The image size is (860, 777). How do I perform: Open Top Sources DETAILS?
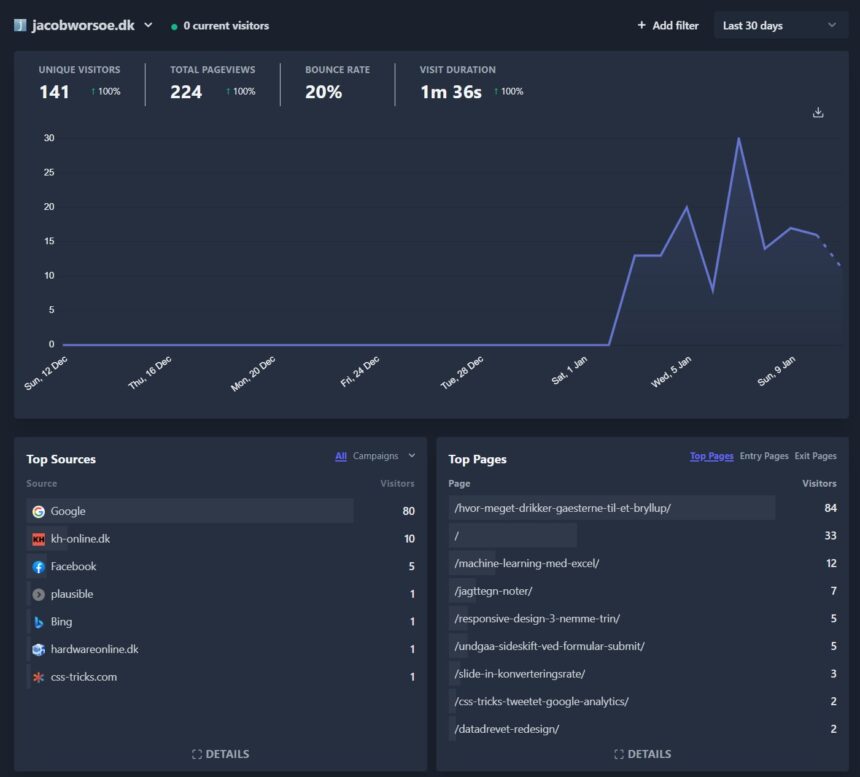coord(220,754)
